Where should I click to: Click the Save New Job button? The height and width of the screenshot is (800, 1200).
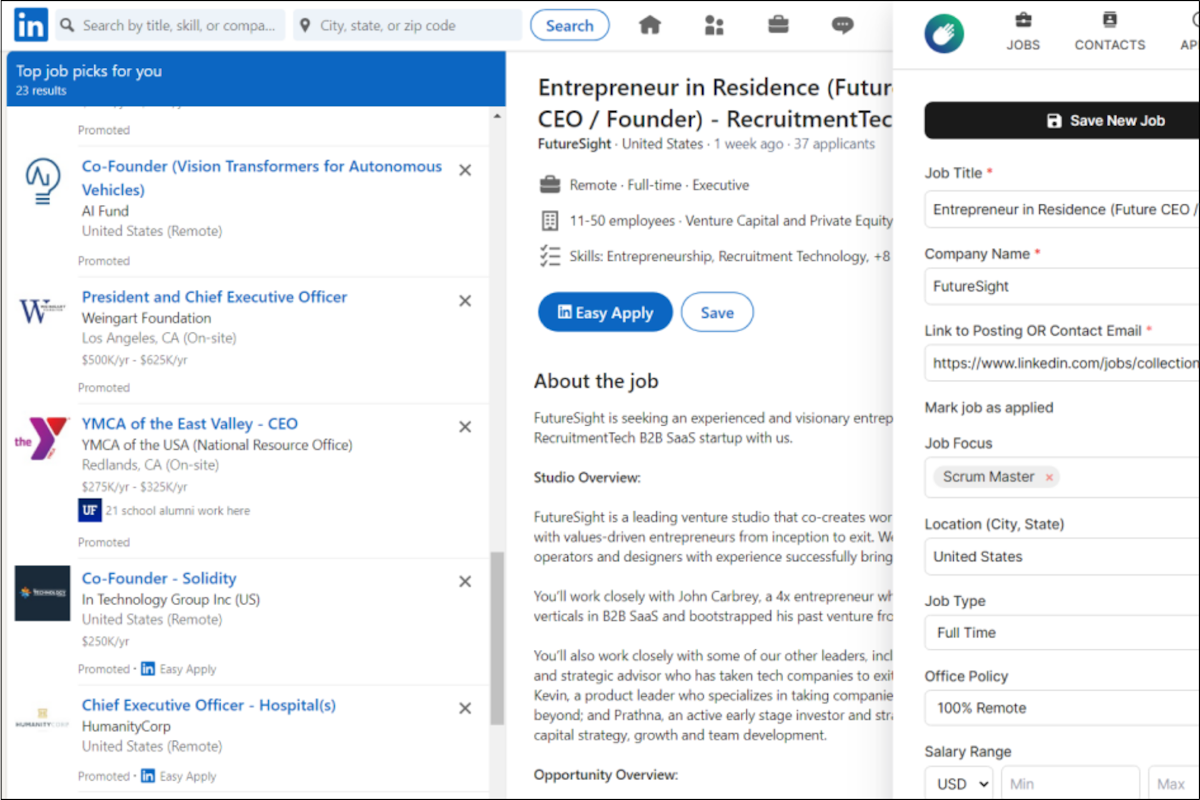pos(1062,120)
